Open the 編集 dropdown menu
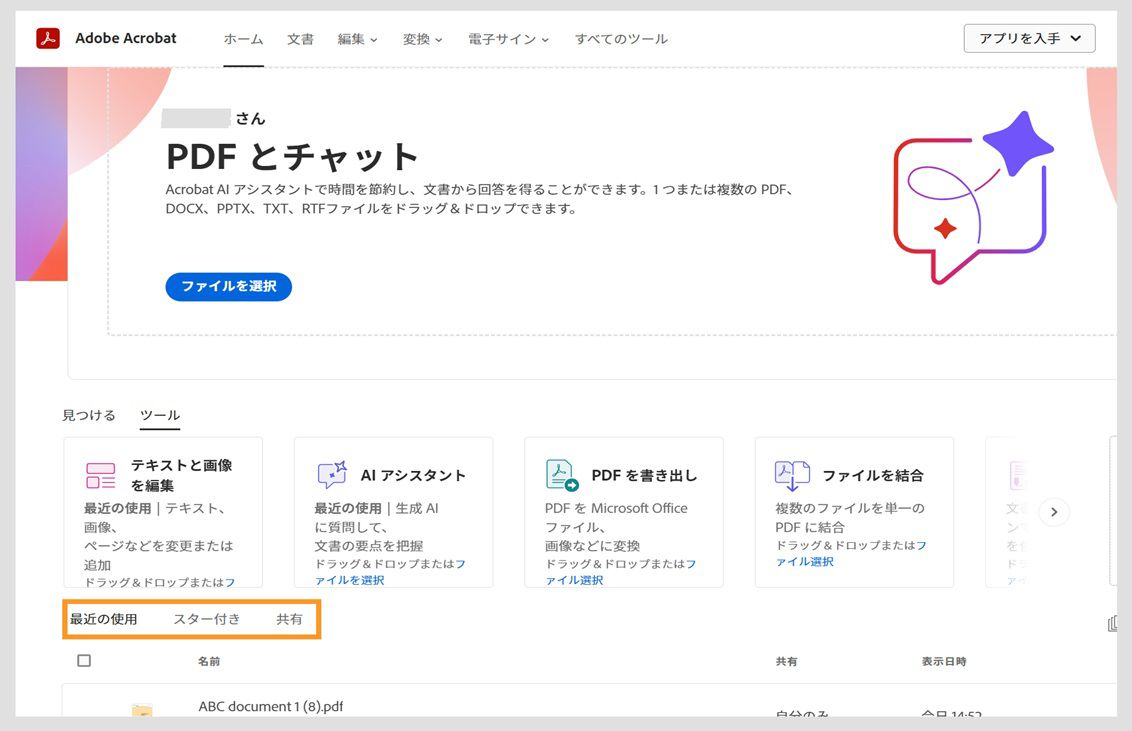The image size is (1132, 731). (x=358, y=39)
